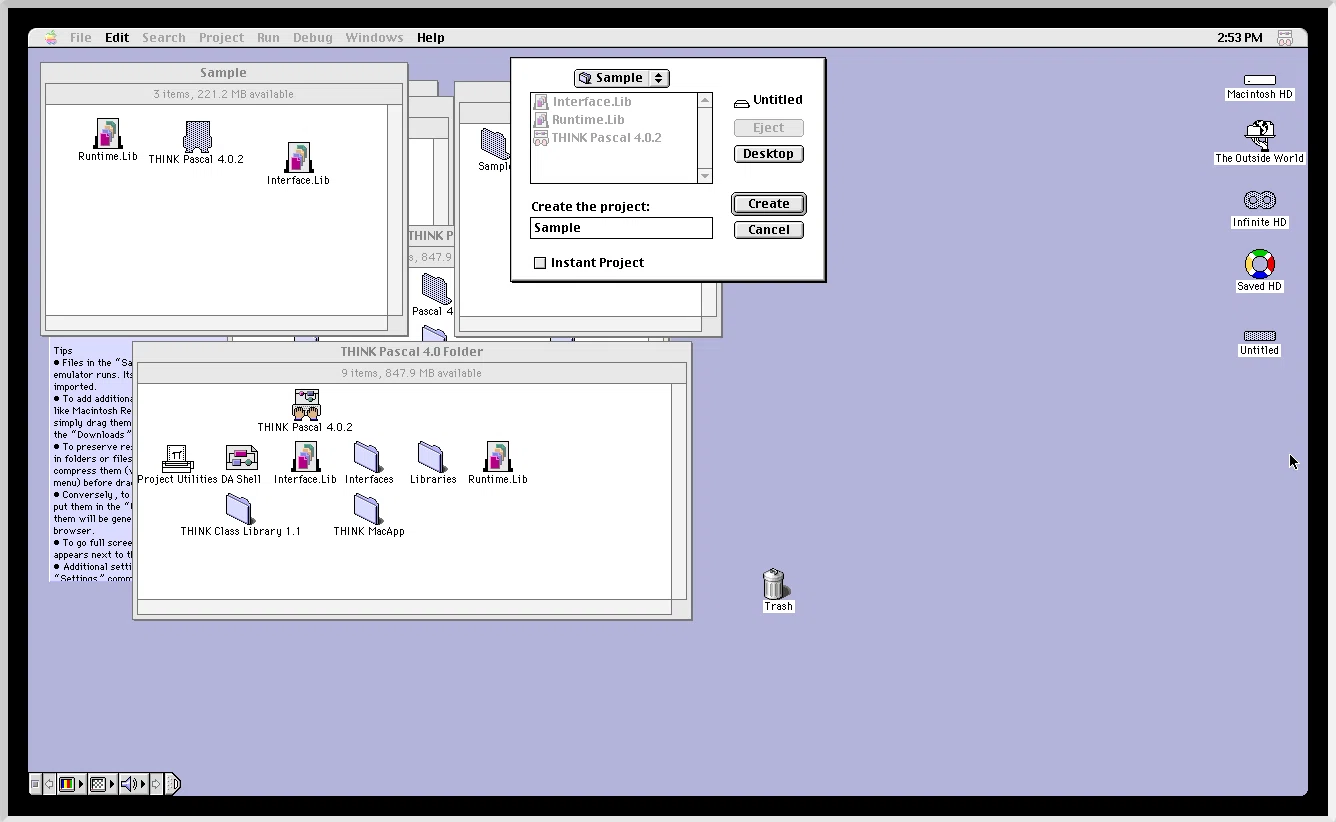
Task: Click the '3 items, 221.2 MB available' header
Action: point(223,94)
